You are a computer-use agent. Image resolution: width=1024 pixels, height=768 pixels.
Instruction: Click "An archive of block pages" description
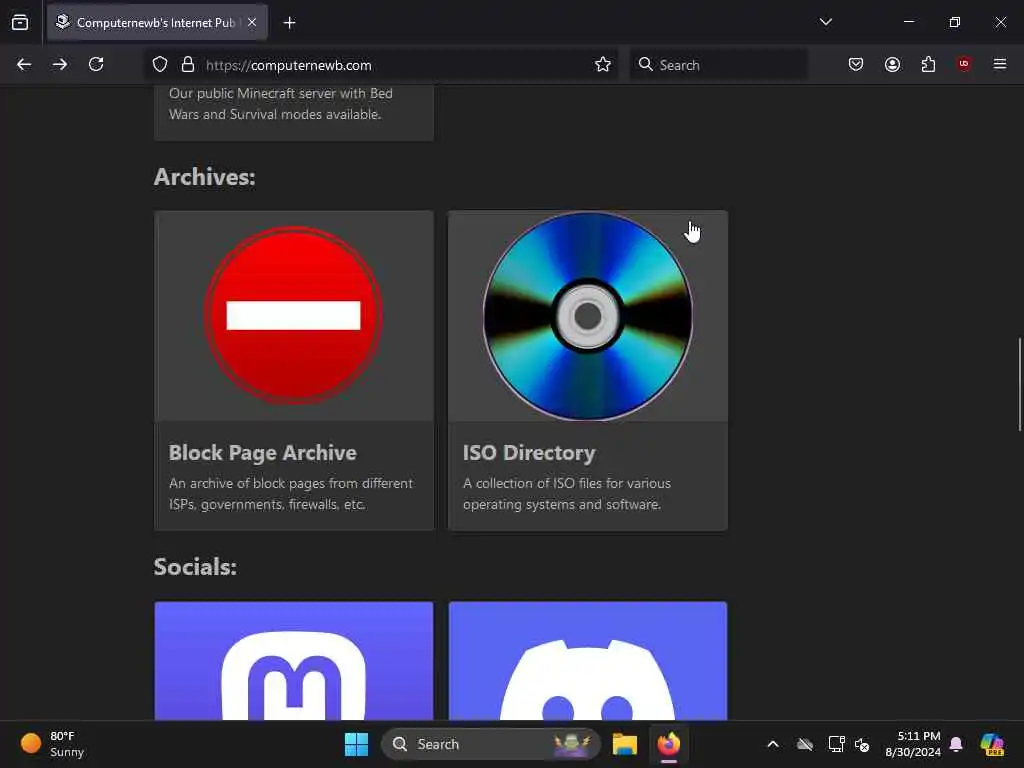[x=291, y=494]
